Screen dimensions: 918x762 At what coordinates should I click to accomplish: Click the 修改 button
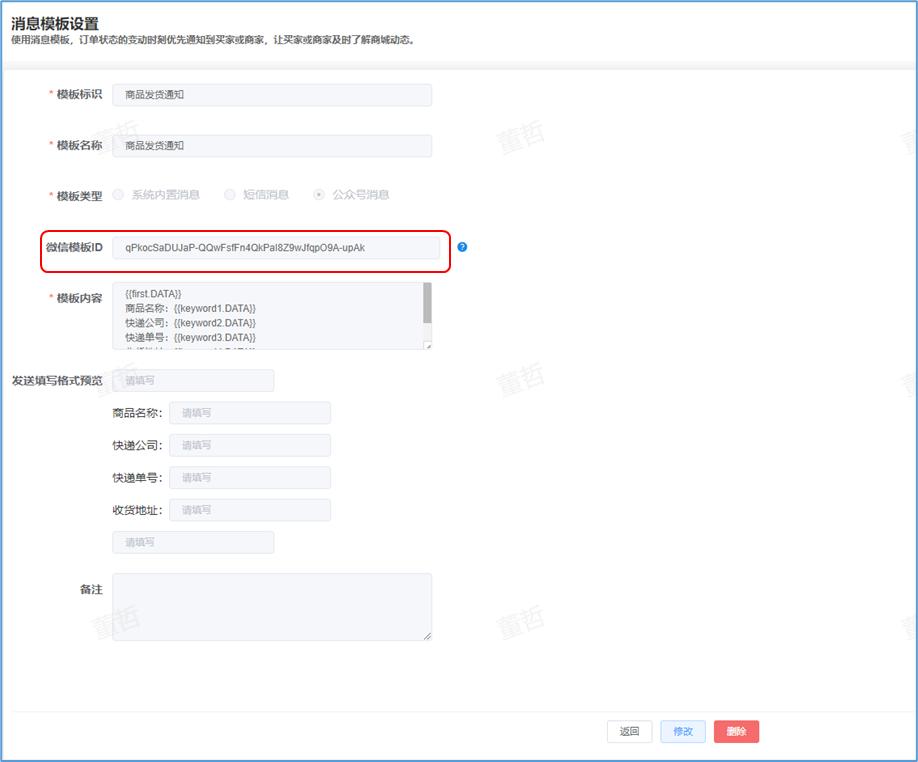683,732
